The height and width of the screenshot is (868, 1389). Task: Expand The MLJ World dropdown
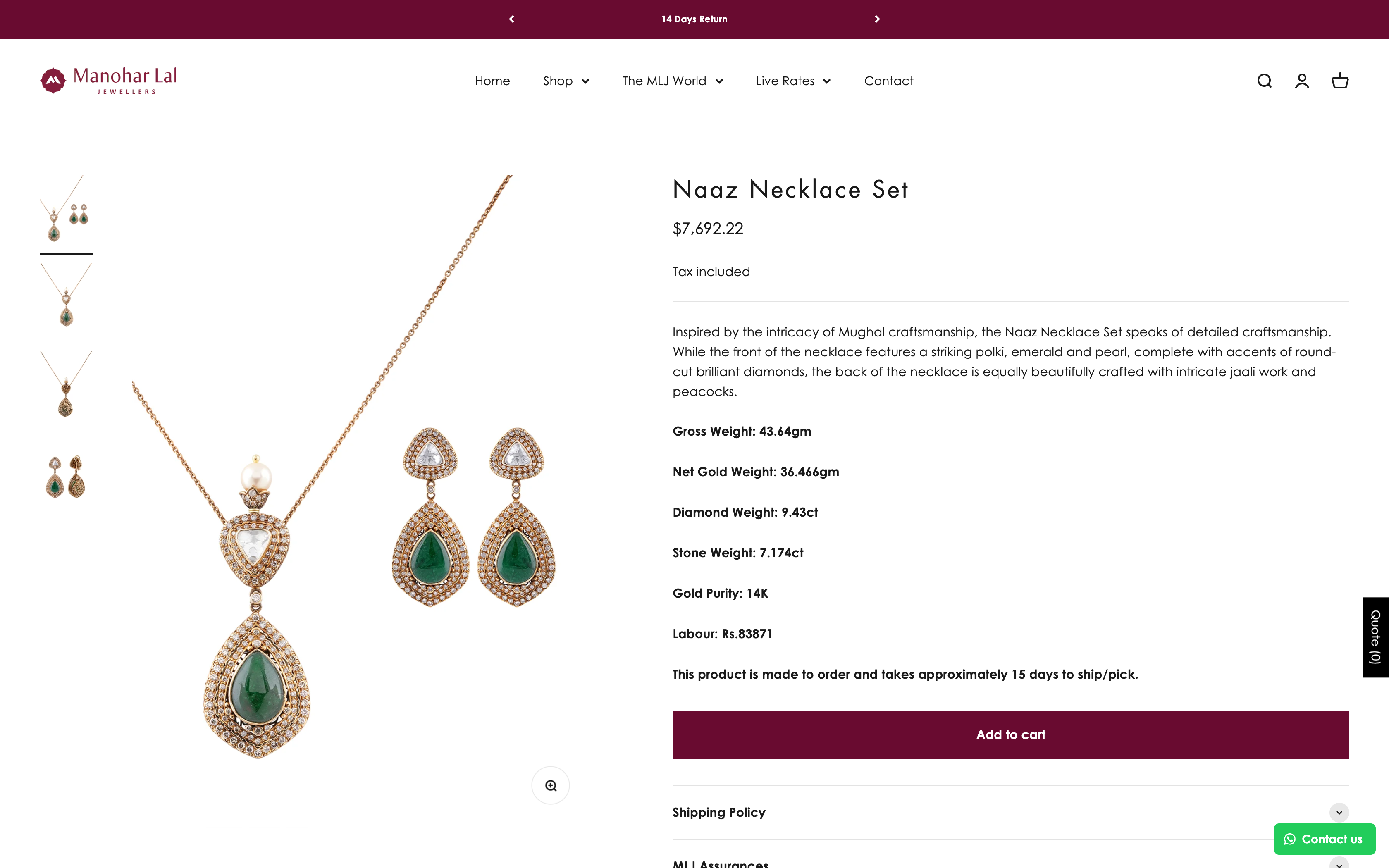coord(672,81)
